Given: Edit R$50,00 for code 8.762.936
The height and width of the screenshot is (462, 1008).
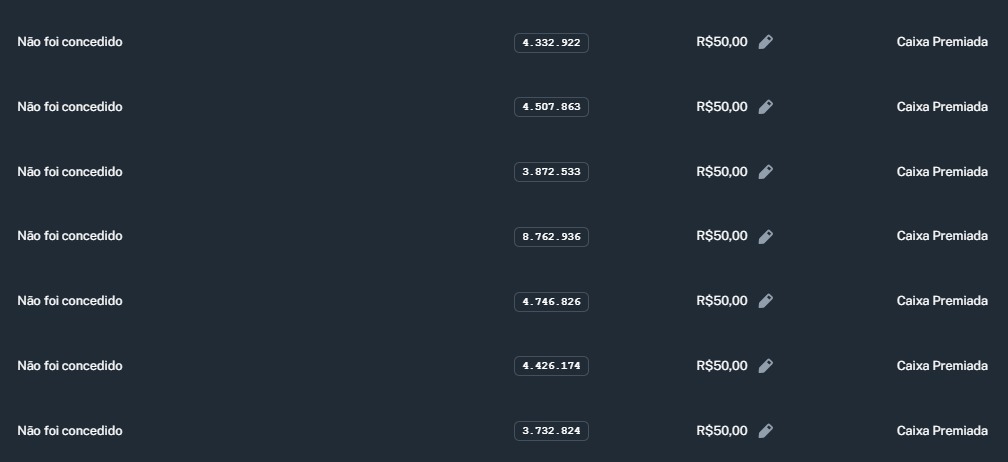Looking at the screenshot, I should (765, 237).
